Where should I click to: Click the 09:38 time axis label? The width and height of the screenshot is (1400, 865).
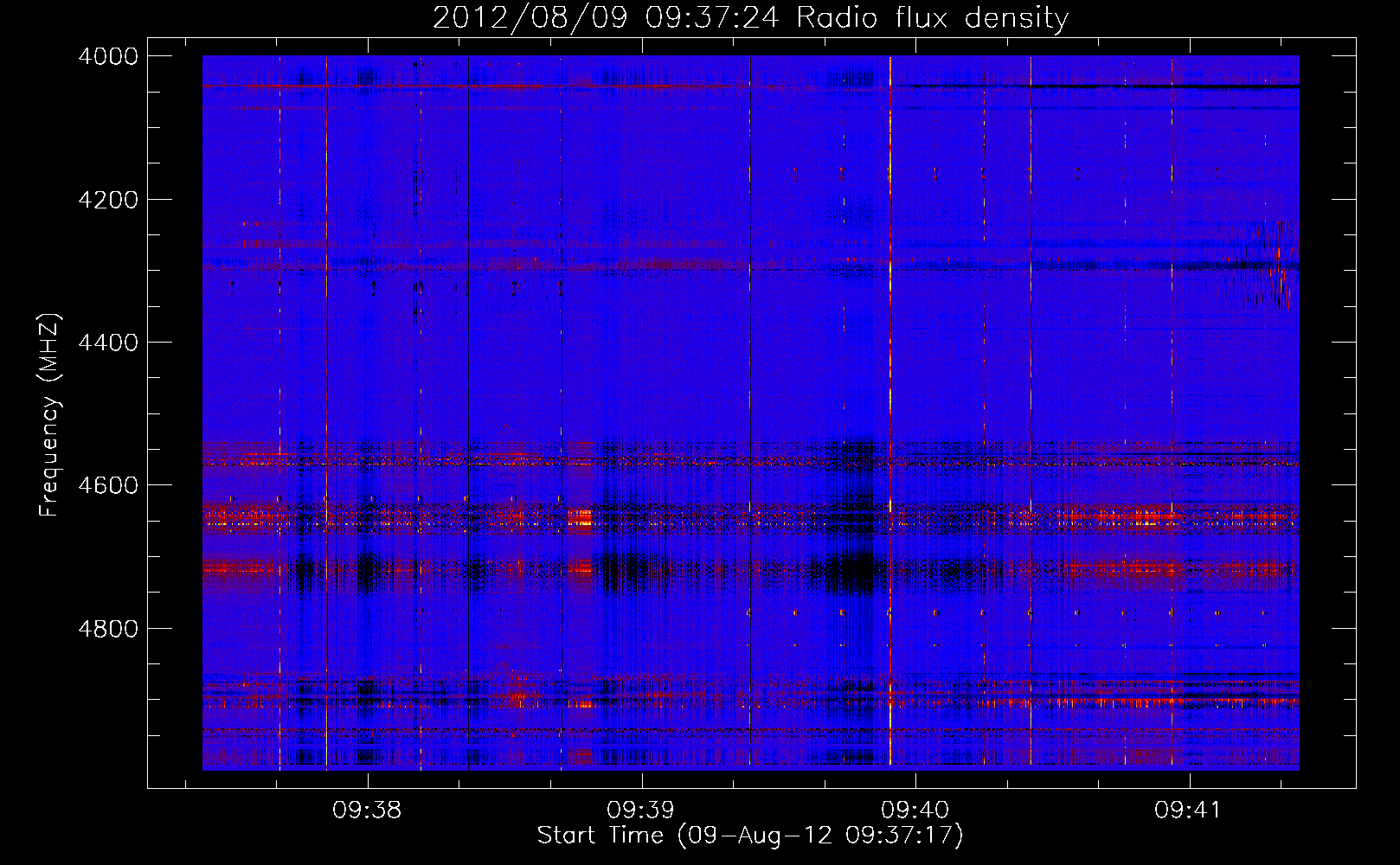(367, 811)
